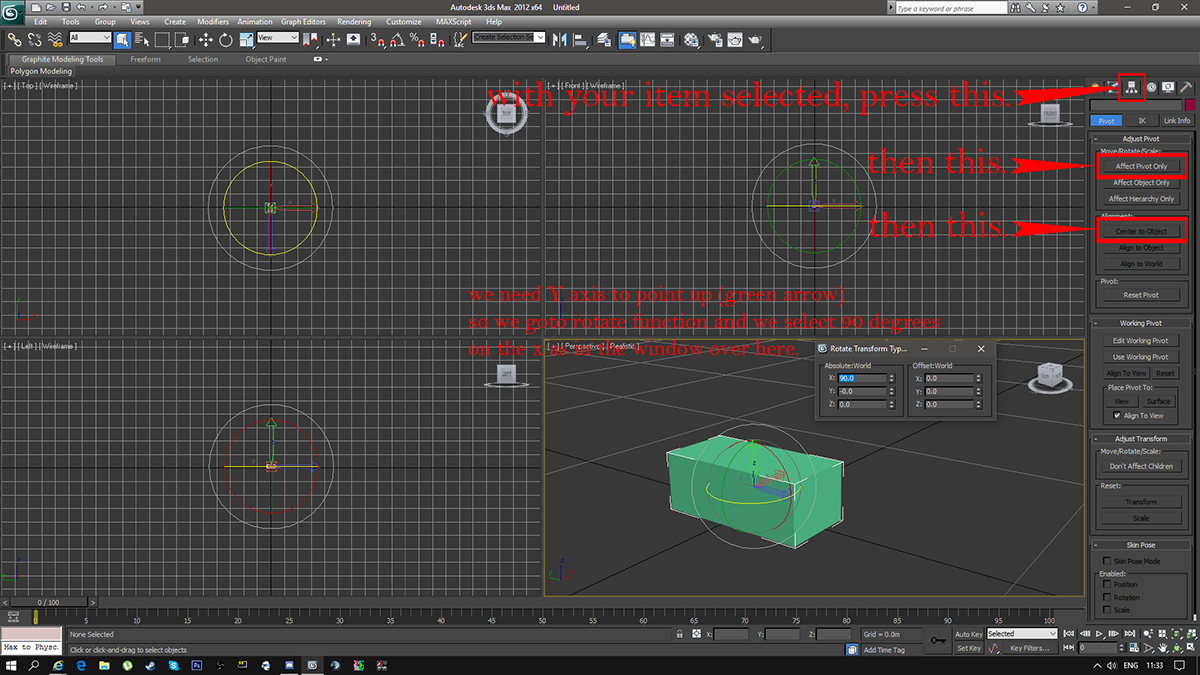The height and width of the screenshot is (675, 1200).
Task: Switch to the Link Info tab
Action: (x=1176, y=120)
